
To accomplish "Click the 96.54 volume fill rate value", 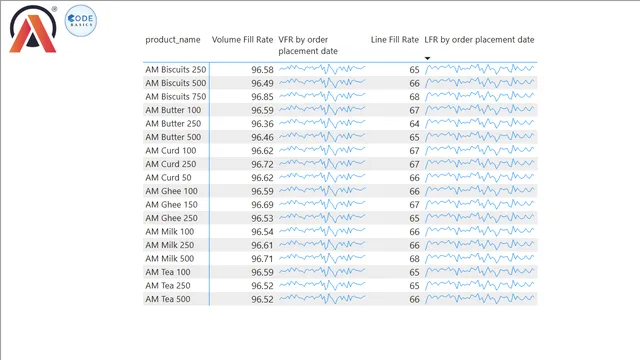I will point(262,231).
